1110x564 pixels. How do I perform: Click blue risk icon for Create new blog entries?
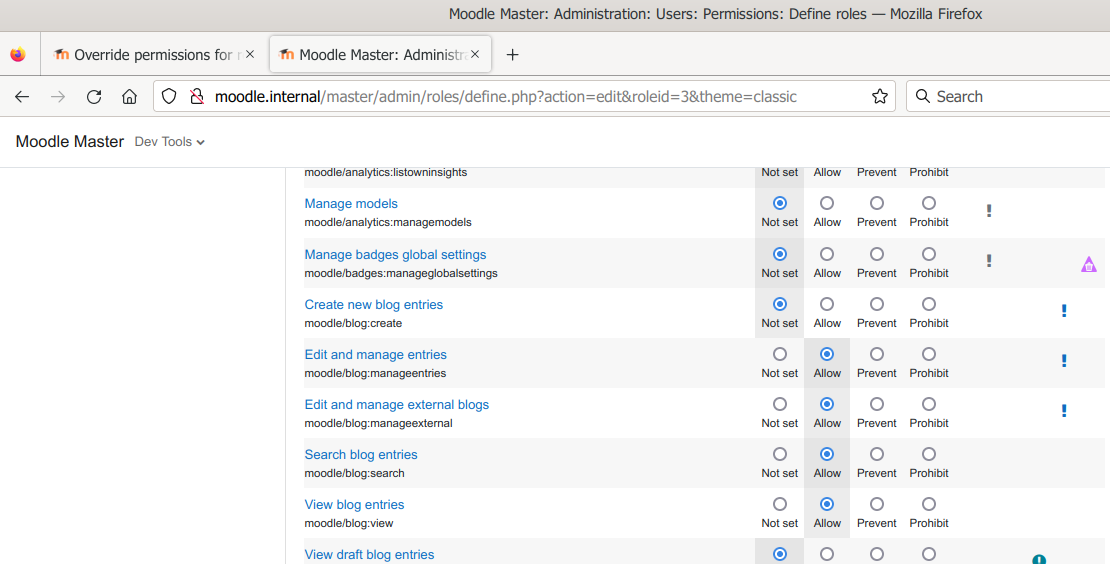tap(1064, 311)
